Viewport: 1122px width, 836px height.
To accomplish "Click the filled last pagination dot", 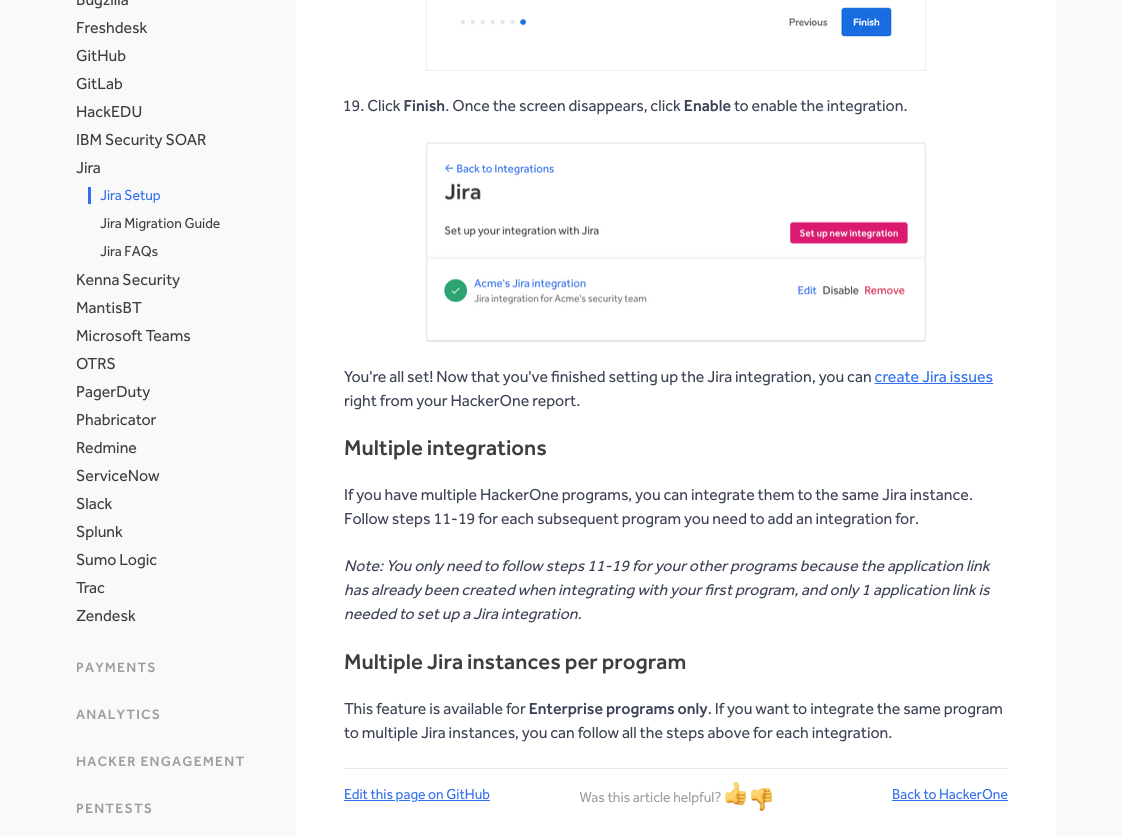I will point(523,20).
